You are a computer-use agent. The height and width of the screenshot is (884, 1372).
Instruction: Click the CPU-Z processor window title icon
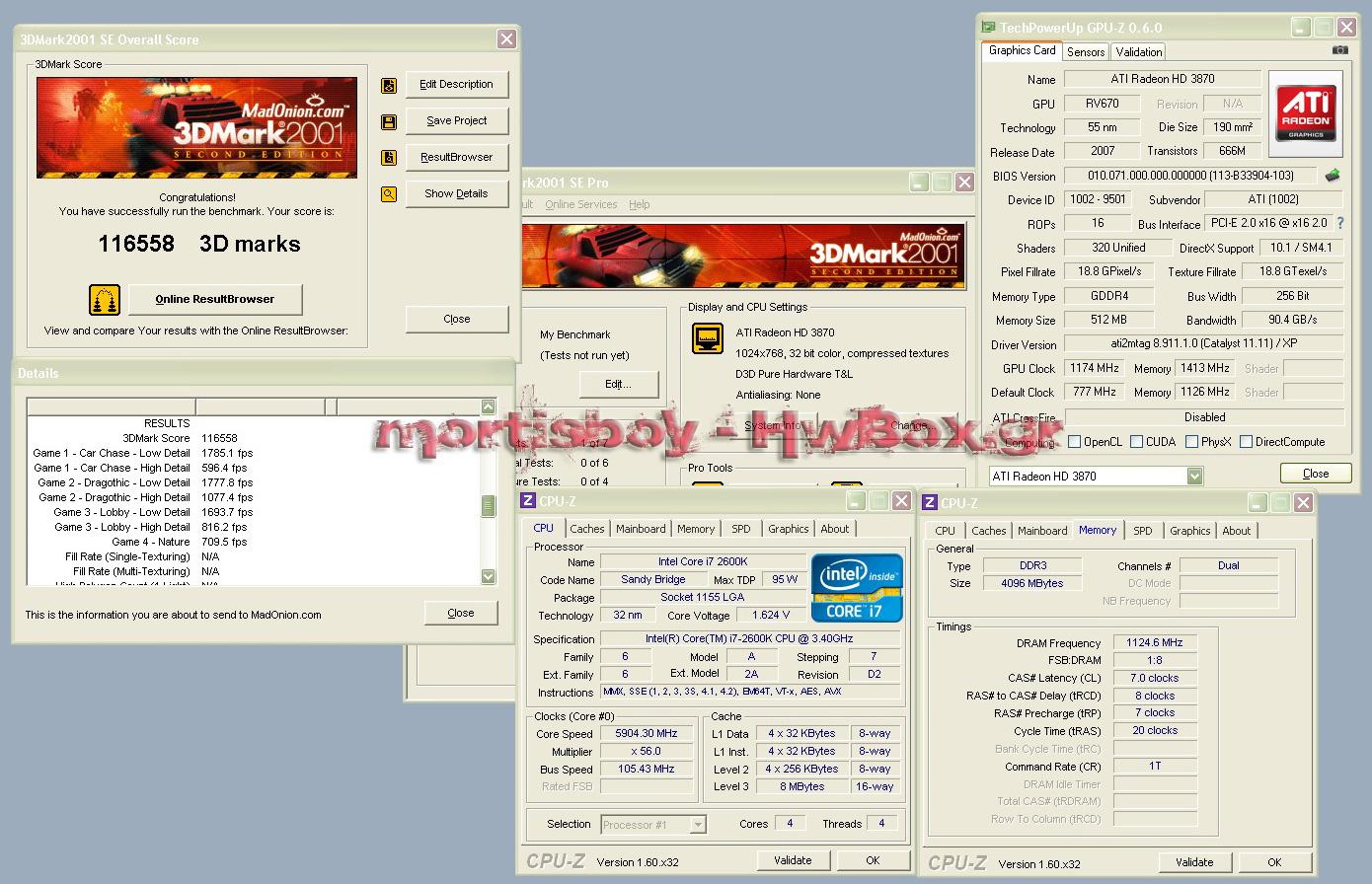(527, 501)
